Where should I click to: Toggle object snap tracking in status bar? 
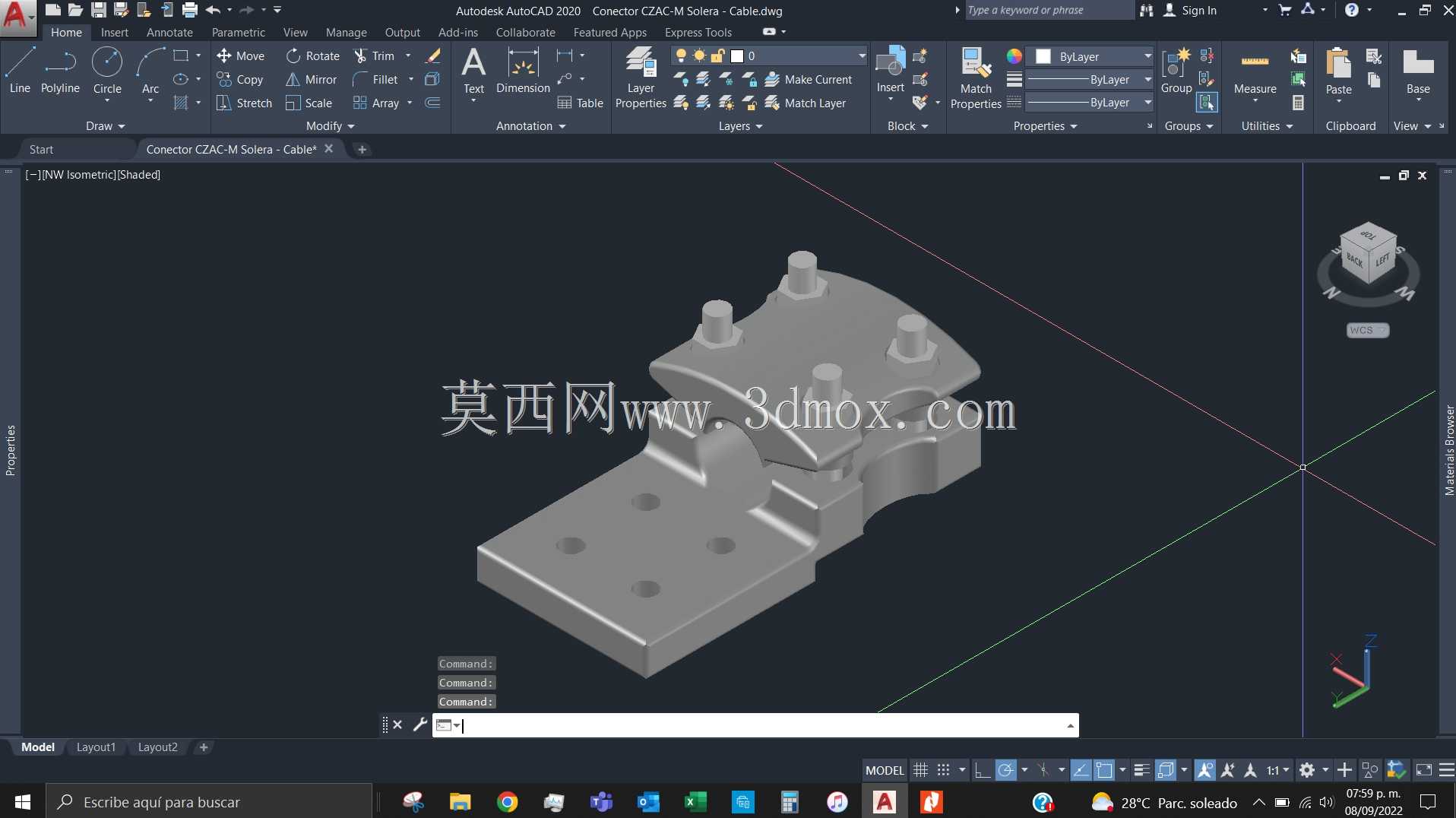(1081, 770)
